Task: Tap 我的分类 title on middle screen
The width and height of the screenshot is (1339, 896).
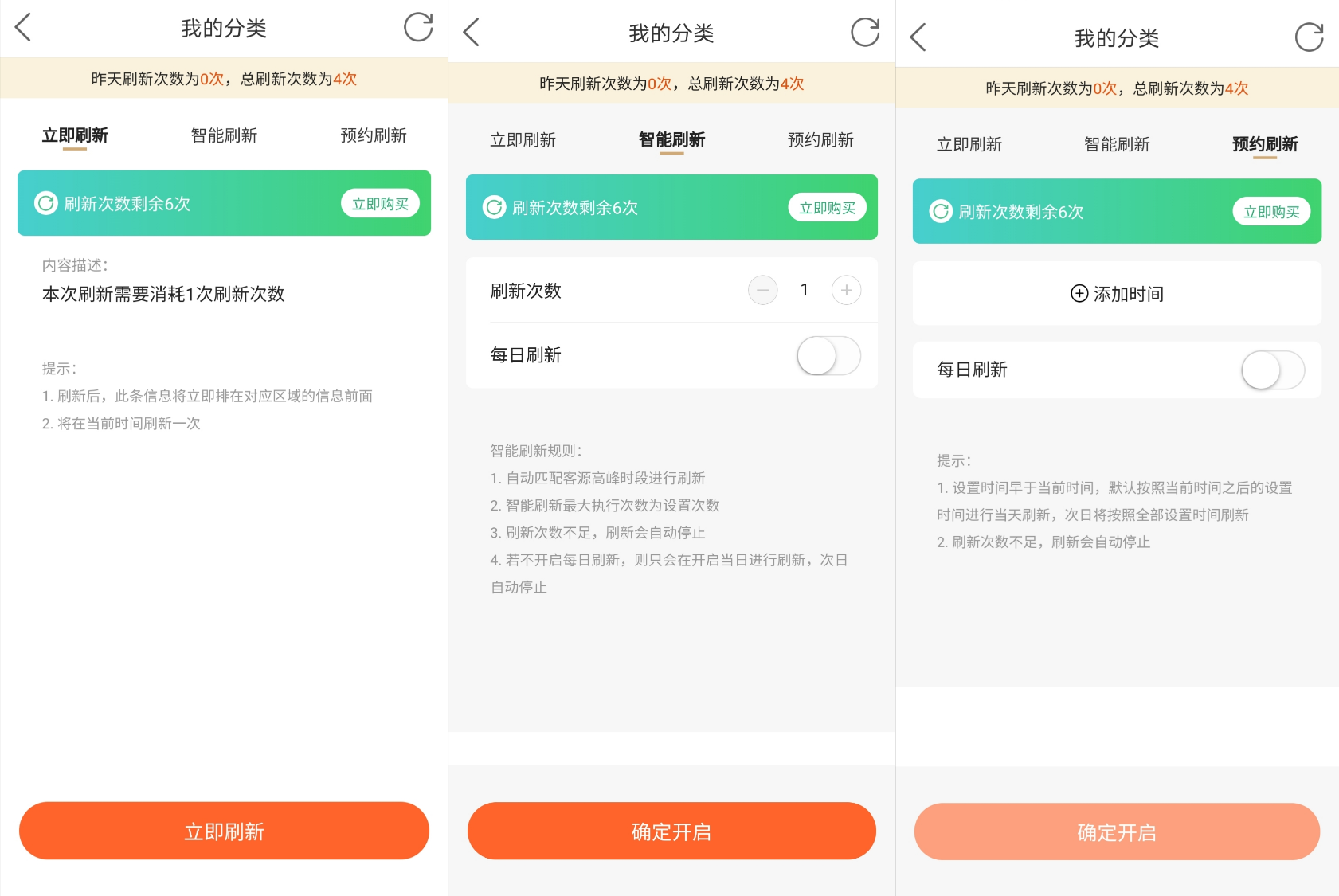Action: point(671,33)
